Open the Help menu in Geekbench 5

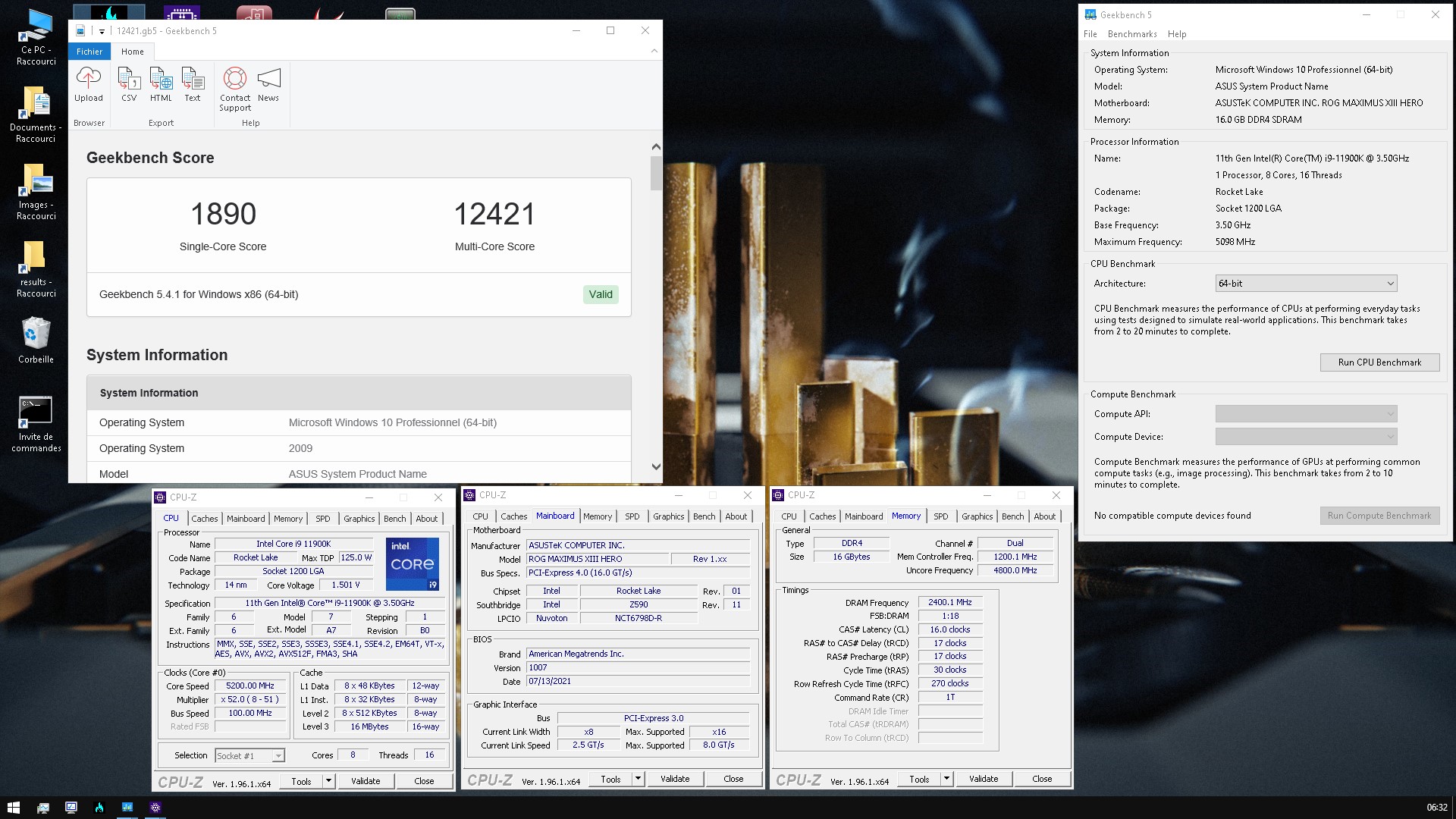click(1177, 34)
